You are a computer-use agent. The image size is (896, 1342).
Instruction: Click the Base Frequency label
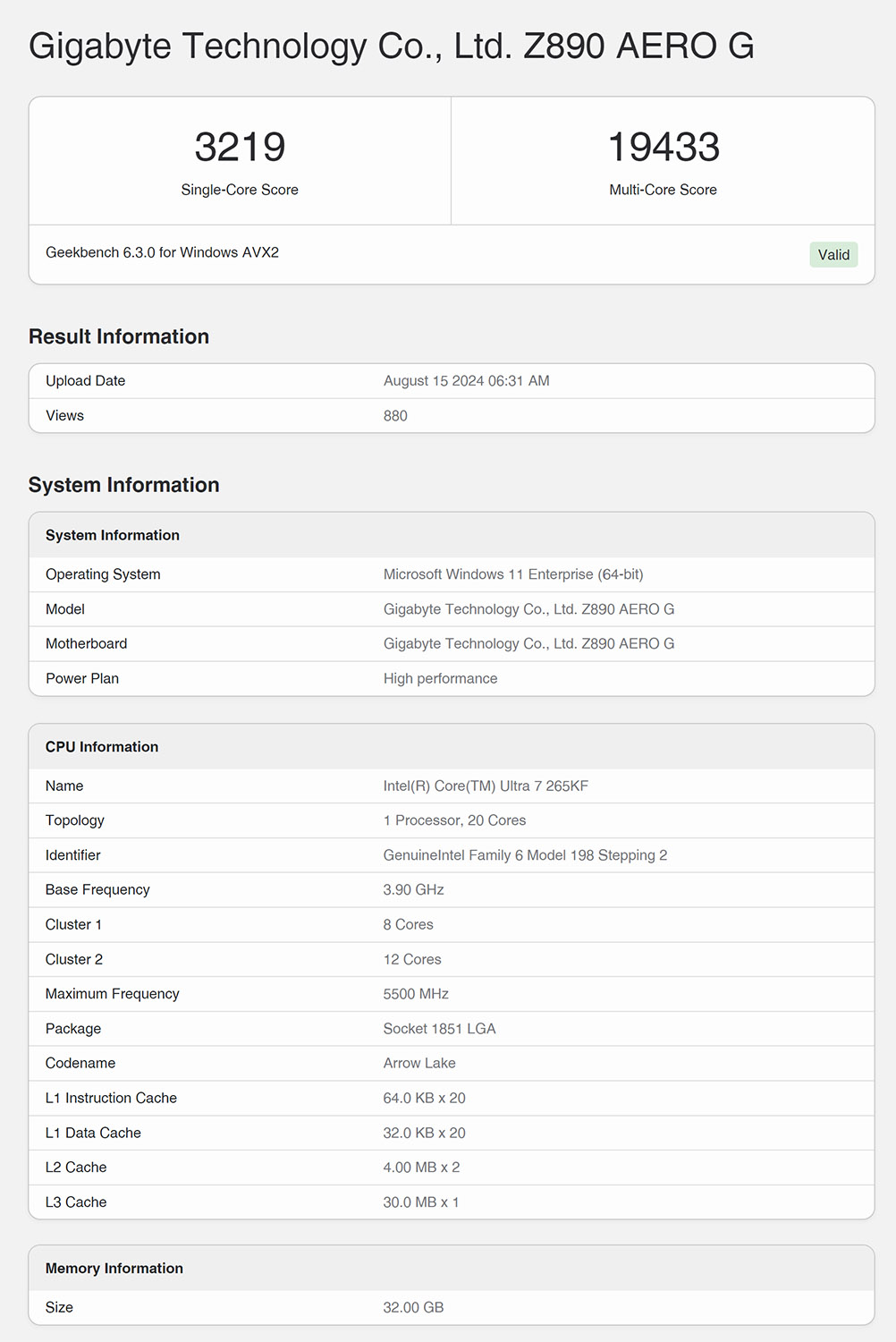[97, 890]
